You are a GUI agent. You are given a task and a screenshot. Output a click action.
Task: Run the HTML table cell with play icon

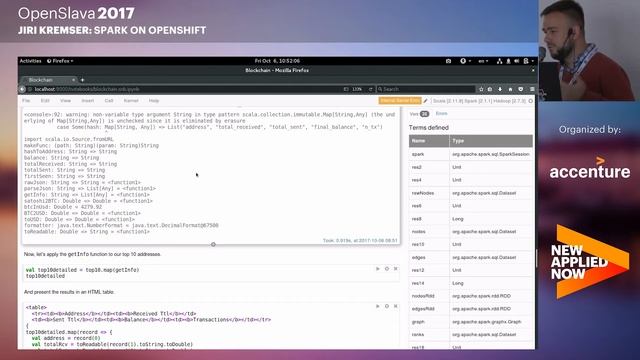378,306
